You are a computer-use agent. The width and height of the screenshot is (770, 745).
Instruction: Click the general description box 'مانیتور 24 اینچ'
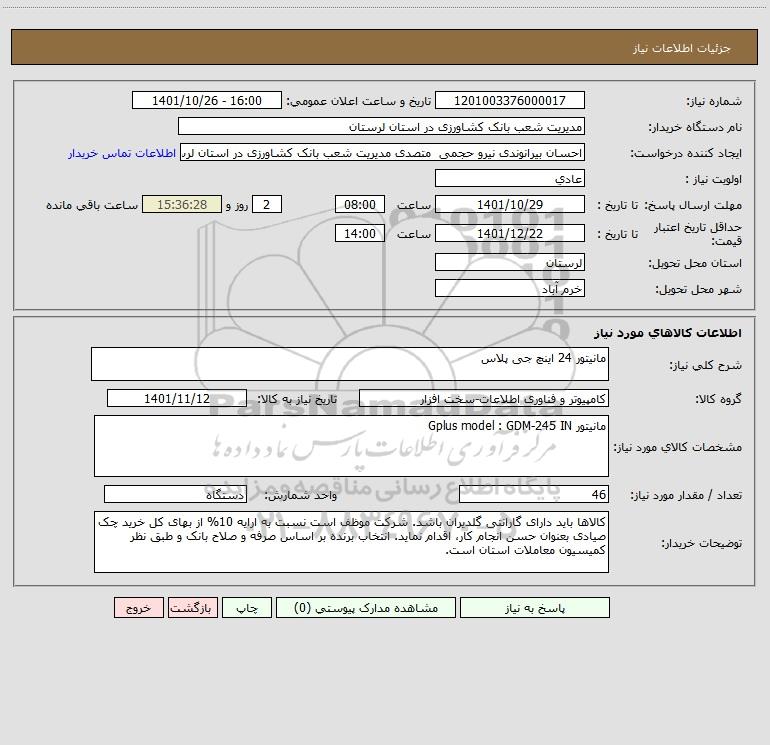pyautogui.click(x=350, y=364)
